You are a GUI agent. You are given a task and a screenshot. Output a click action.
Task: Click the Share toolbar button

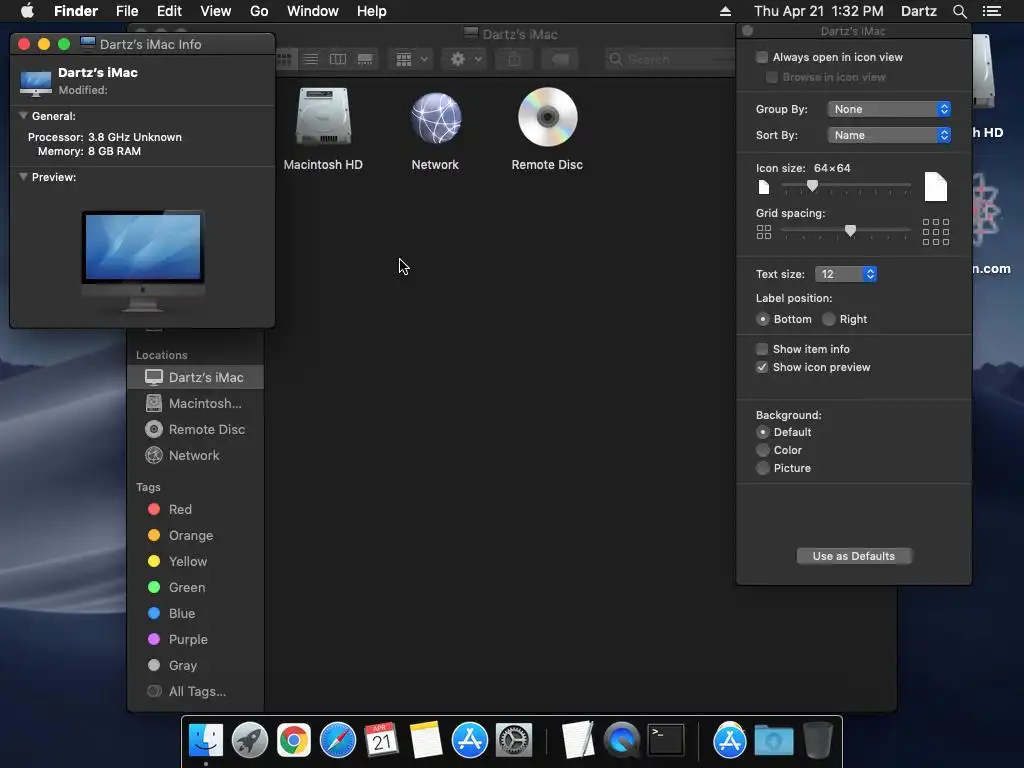point(515,59)
